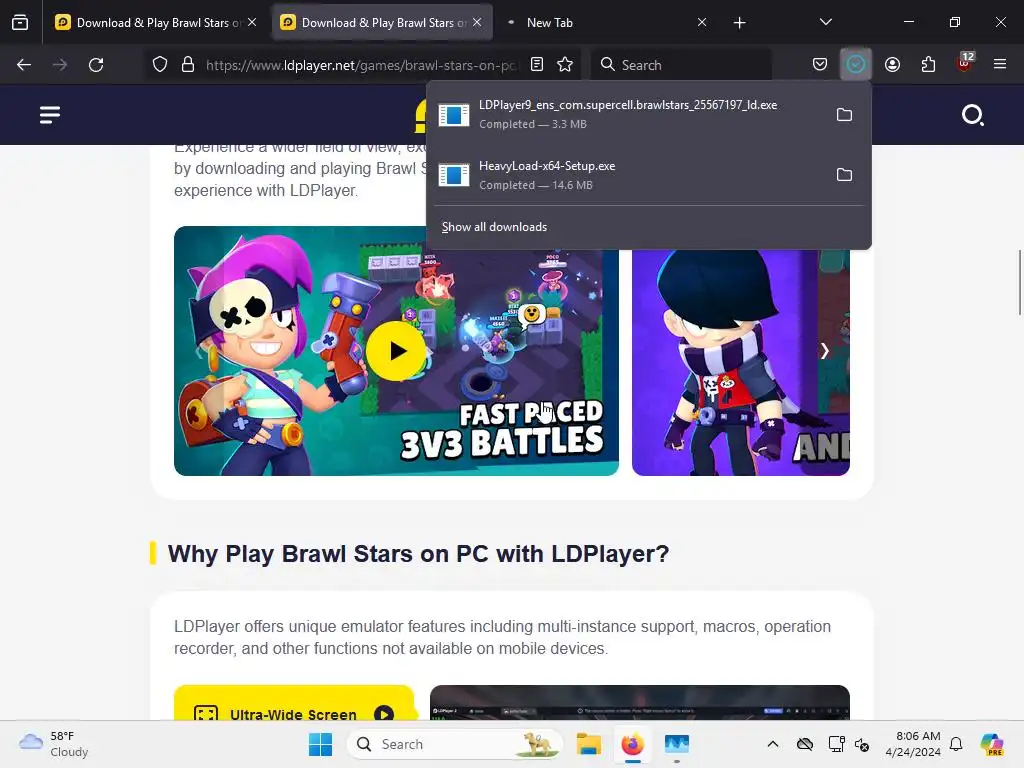Open uBlock extension with 12 badge
1024x768 pixels.
coord(964,63)
